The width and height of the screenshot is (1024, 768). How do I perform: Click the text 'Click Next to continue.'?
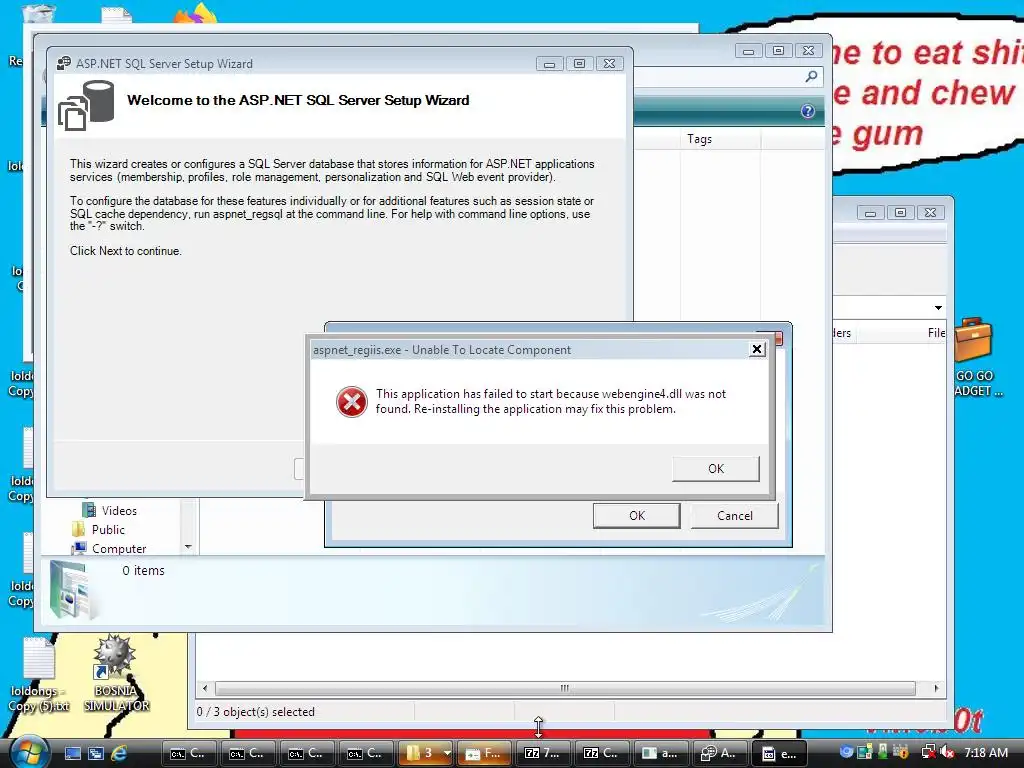126,251
